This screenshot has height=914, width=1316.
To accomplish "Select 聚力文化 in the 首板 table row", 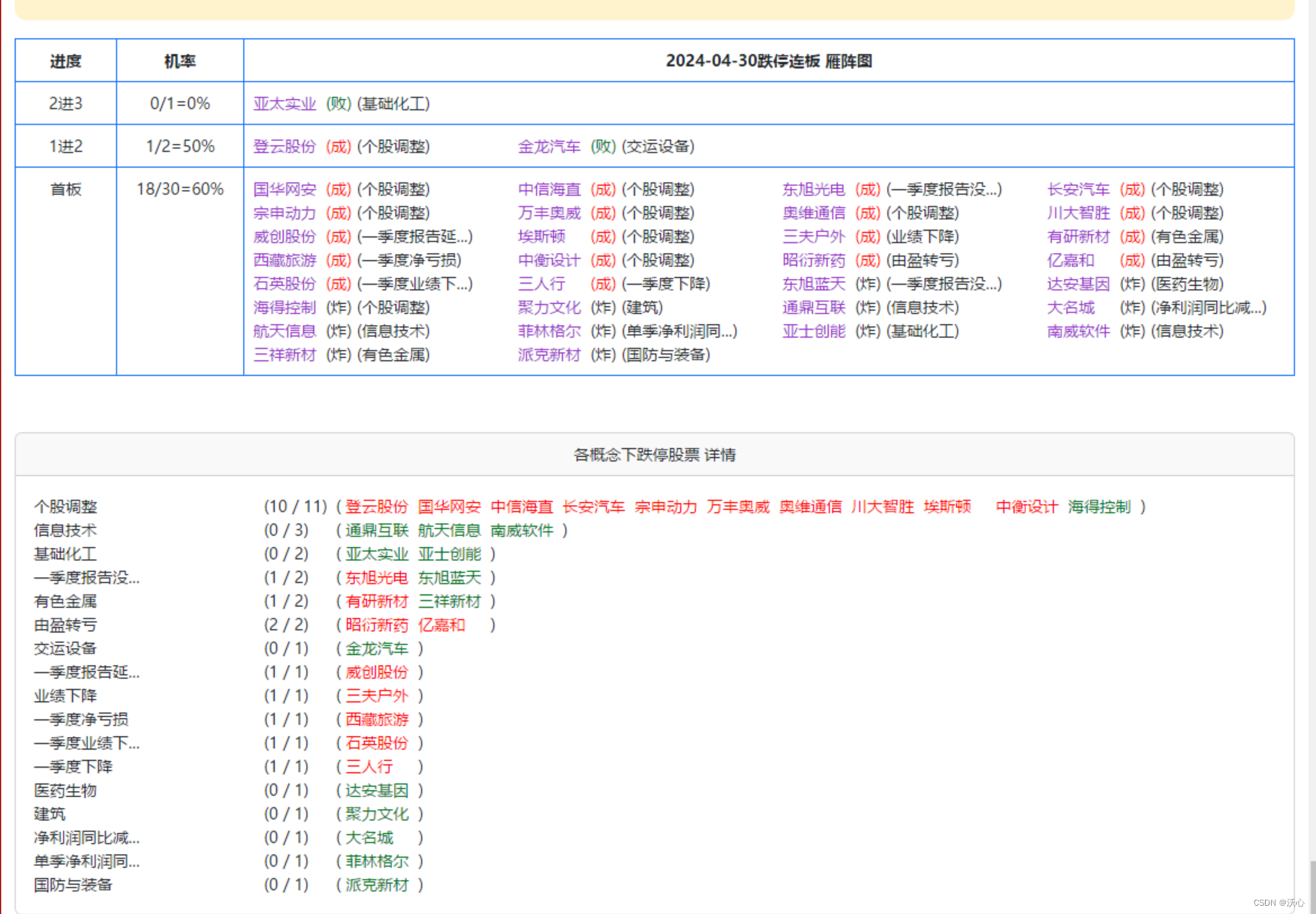I will click(x=550, y=308).
